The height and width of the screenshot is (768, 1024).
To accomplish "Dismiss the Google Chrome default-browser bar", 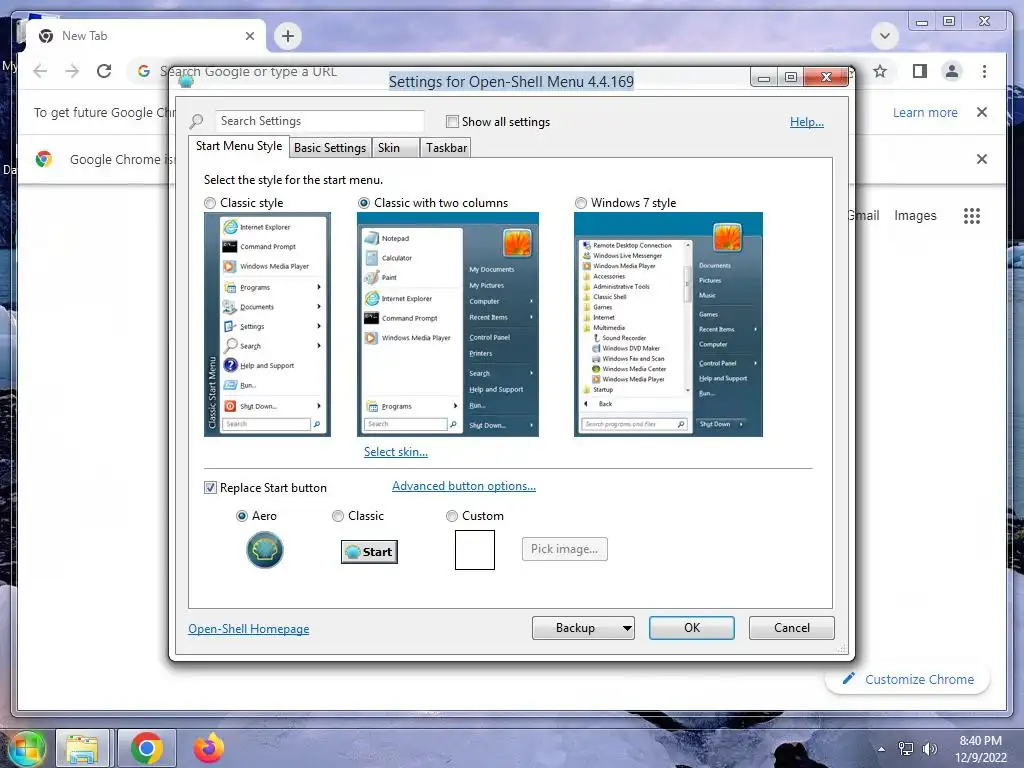I will point(982,159).
